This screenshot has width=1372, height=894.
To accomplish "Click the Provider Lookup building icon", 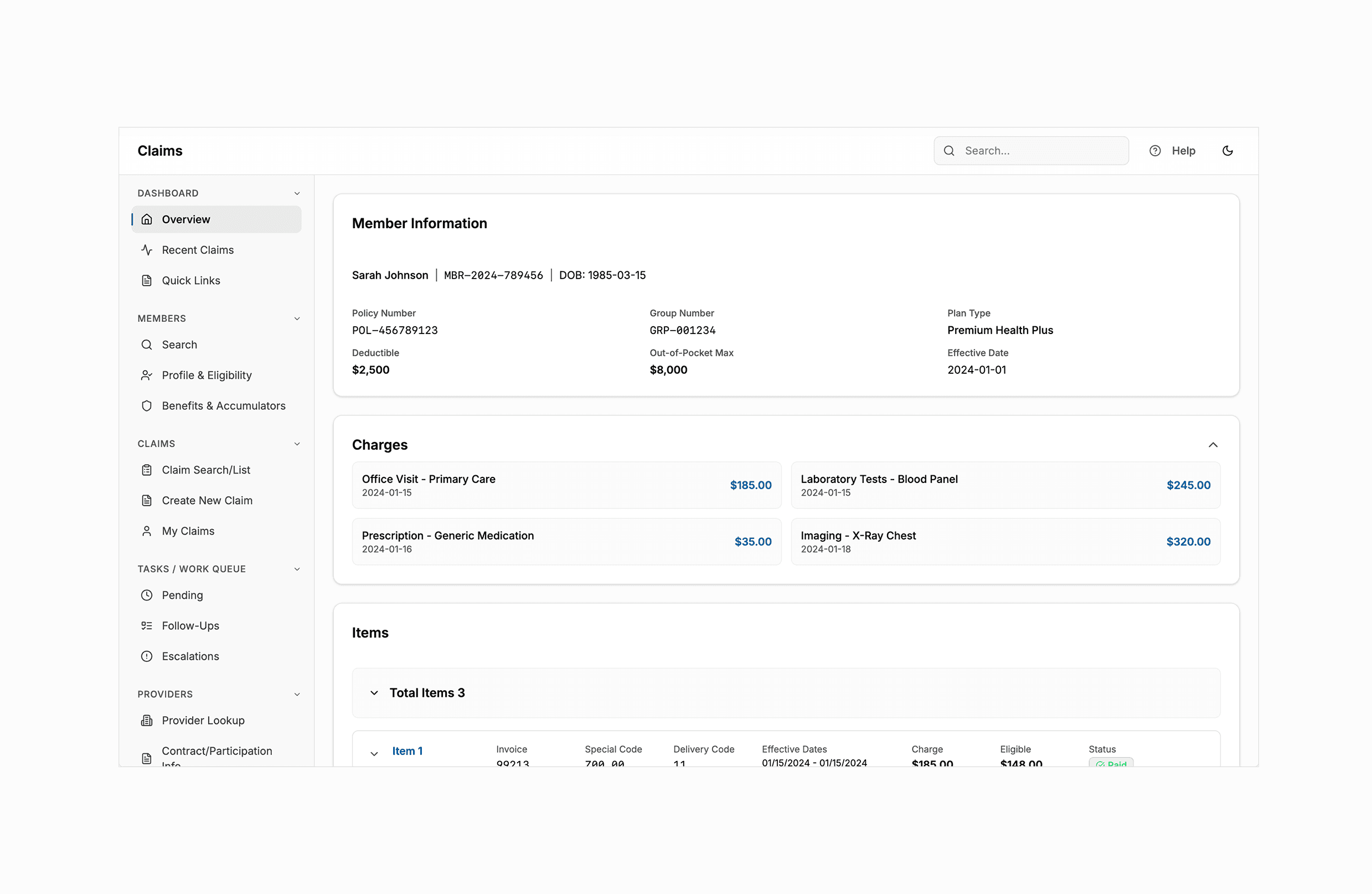I will click(x=147, y=720).
